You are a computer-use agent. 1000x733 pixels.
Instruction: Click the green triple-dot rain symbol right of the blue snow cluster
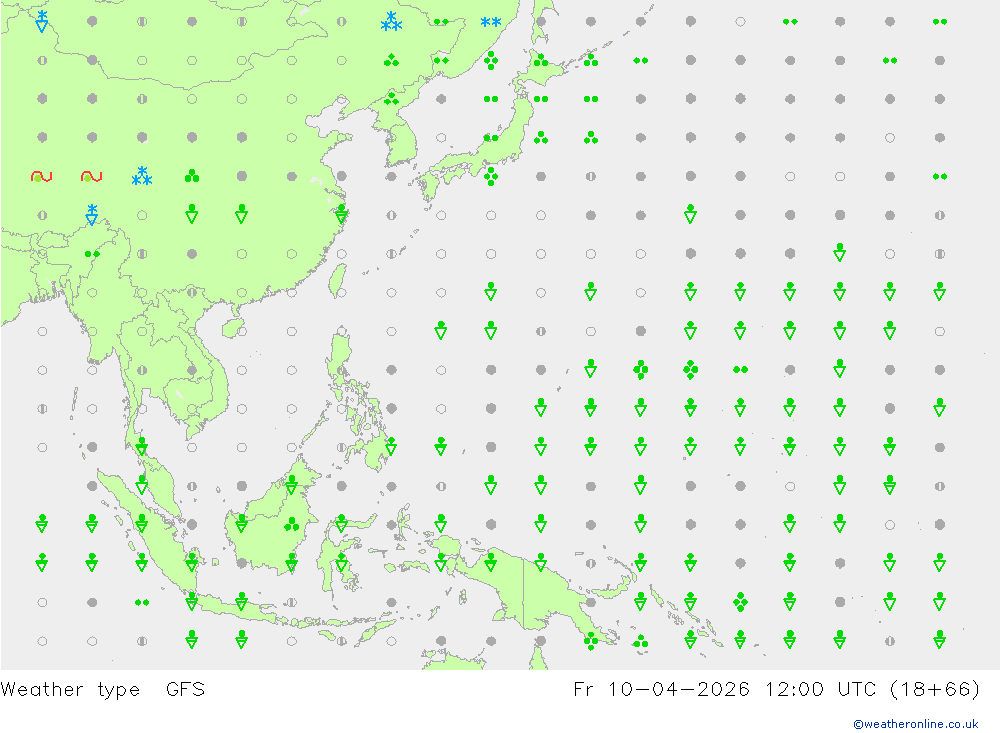coord(191,176)
